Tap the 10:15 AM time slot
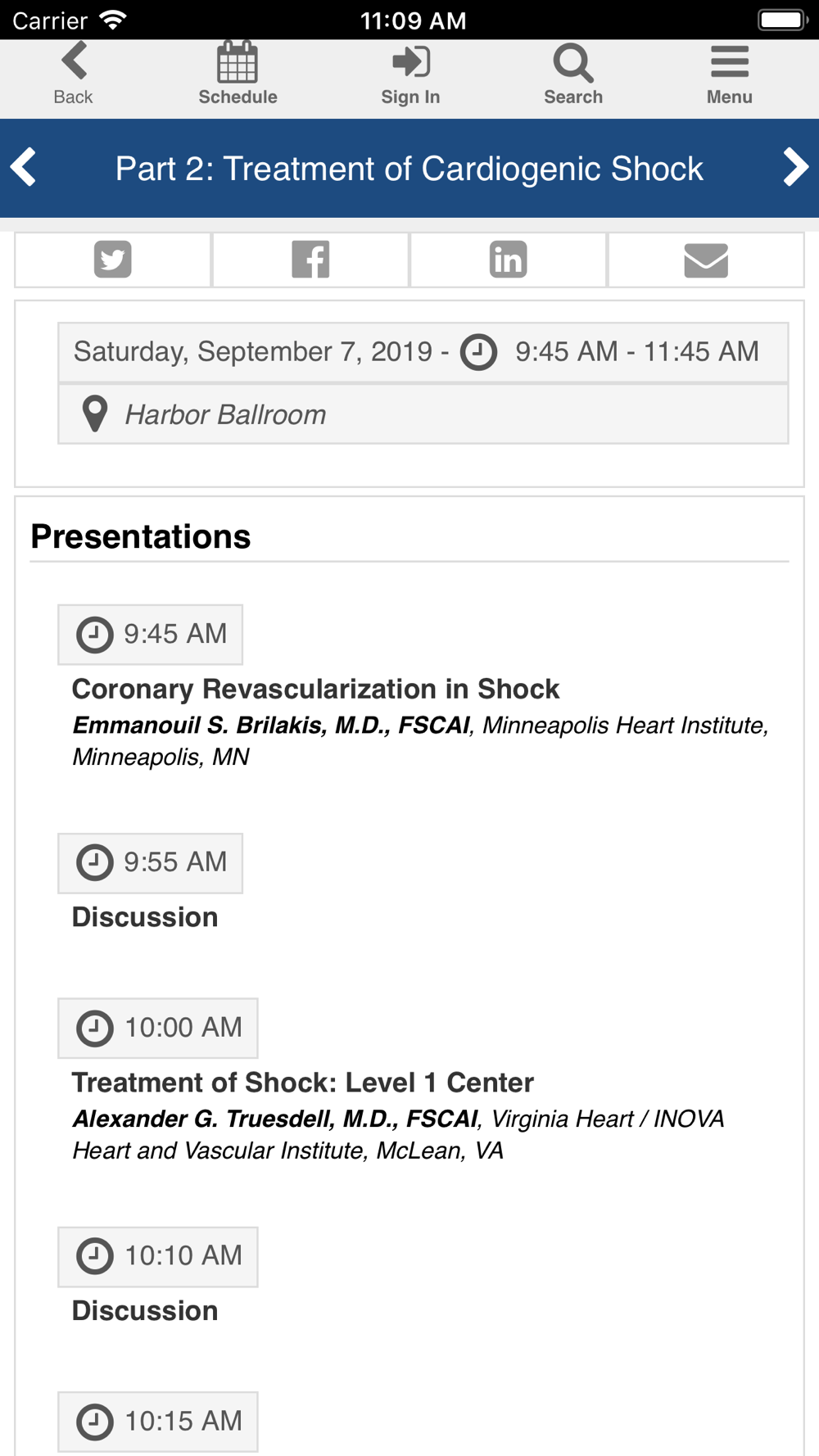This screenshot has height=1456, width=819. coord(158,1421)
